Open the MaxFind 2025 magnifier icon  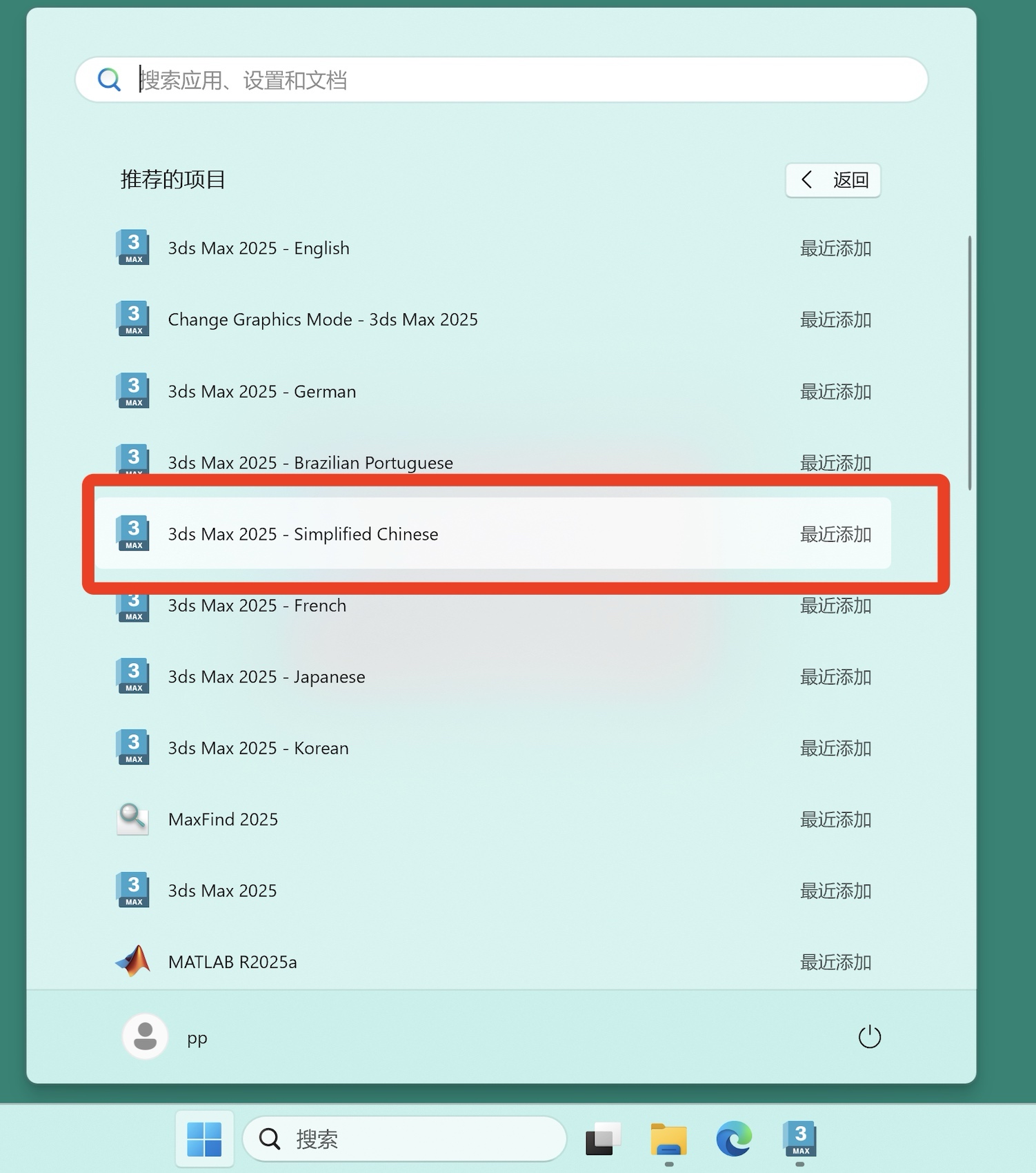133,819
